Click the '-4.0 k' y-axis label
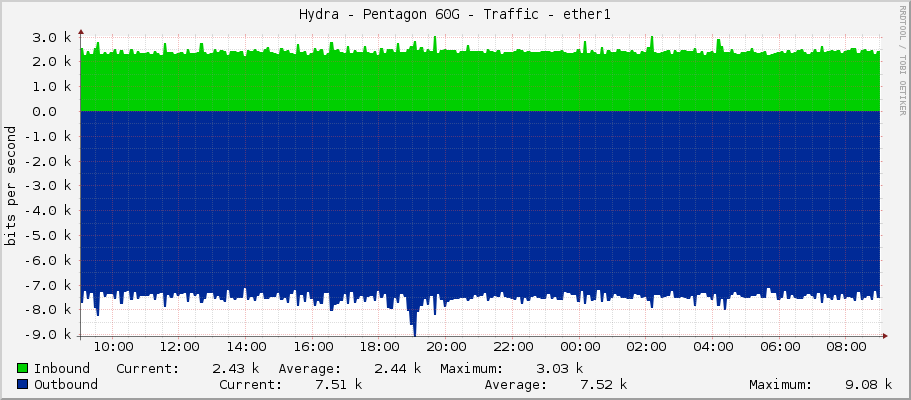The width and height of the screenshot is (911, 400). (49, 211)
